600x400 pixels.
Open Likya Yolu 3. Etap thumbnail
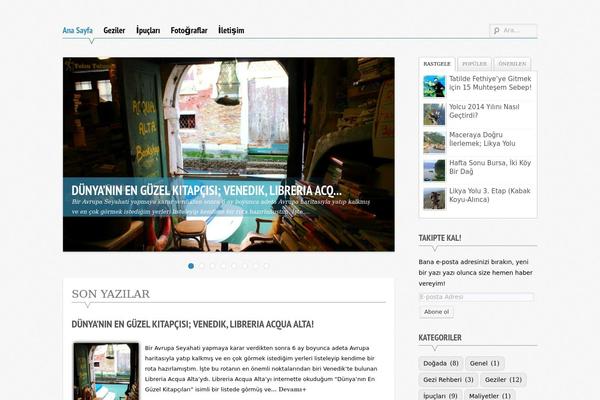[x=434, y=198]
